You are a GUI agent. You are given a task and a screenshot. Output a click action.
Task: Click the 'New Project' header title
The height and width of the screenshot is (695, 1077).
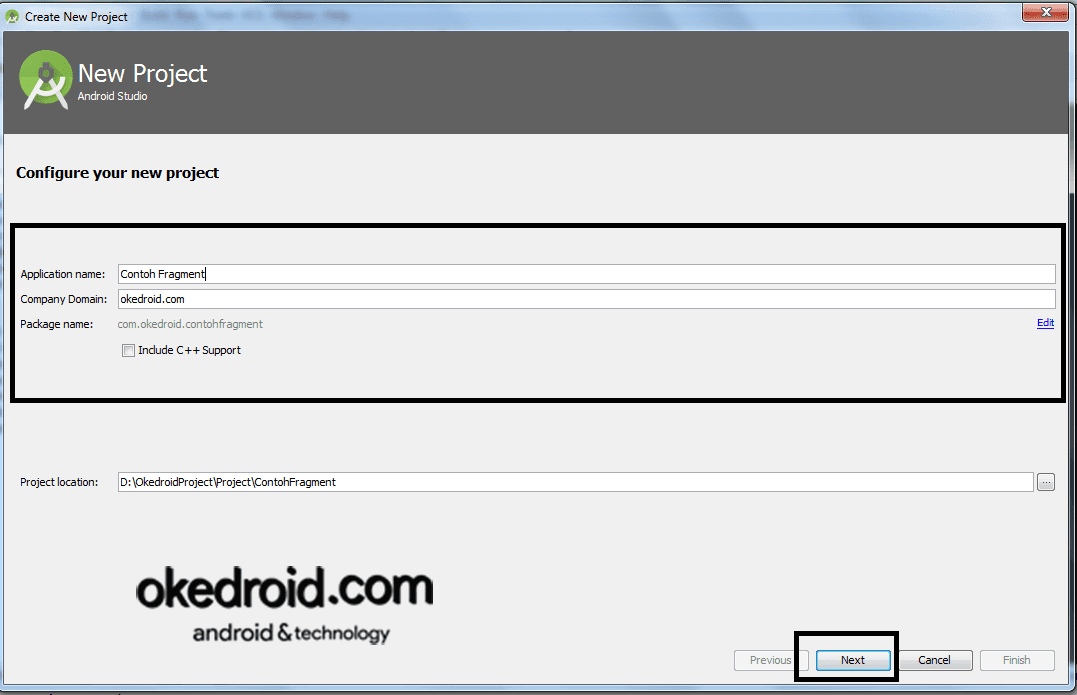pos(142,73)
